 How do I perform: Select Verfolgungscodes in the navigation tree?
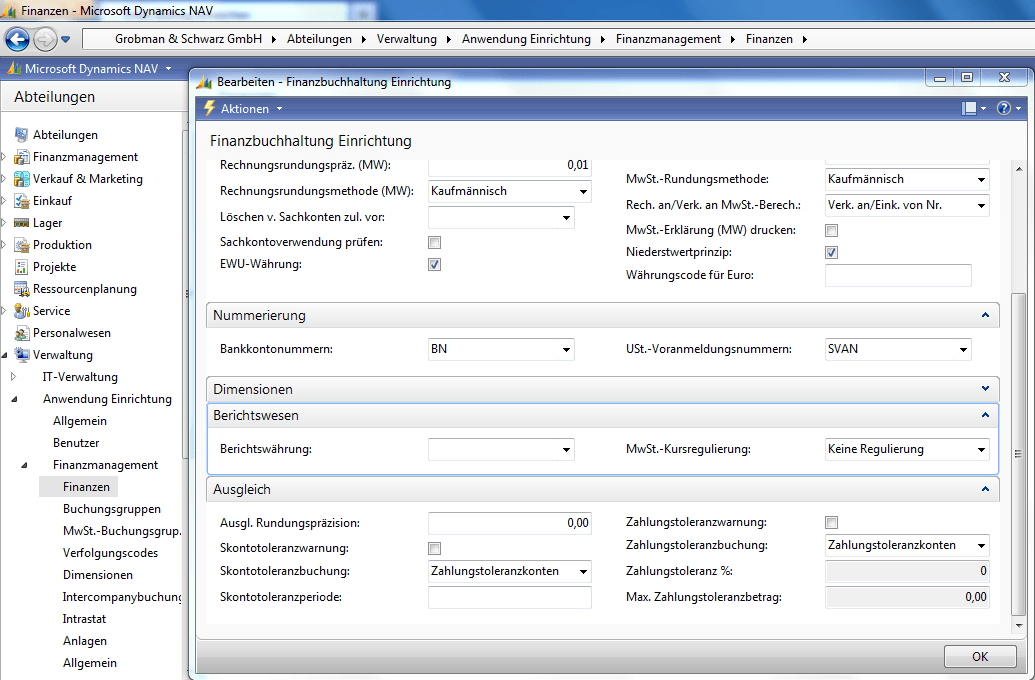[x=110, y=553]
